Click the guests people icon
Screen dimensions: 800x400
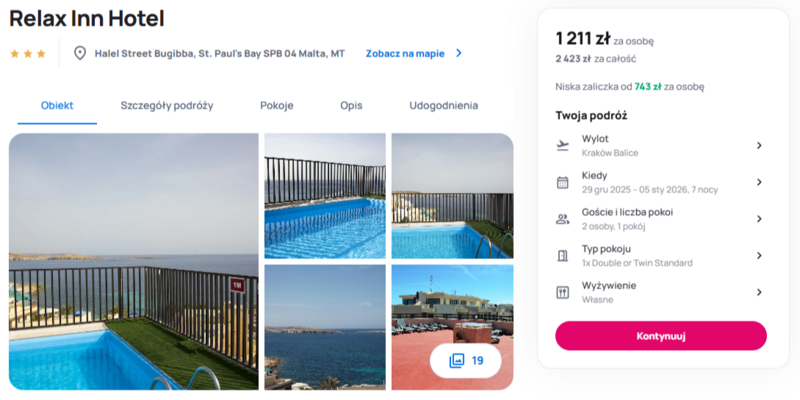click(x=562, y=219)
